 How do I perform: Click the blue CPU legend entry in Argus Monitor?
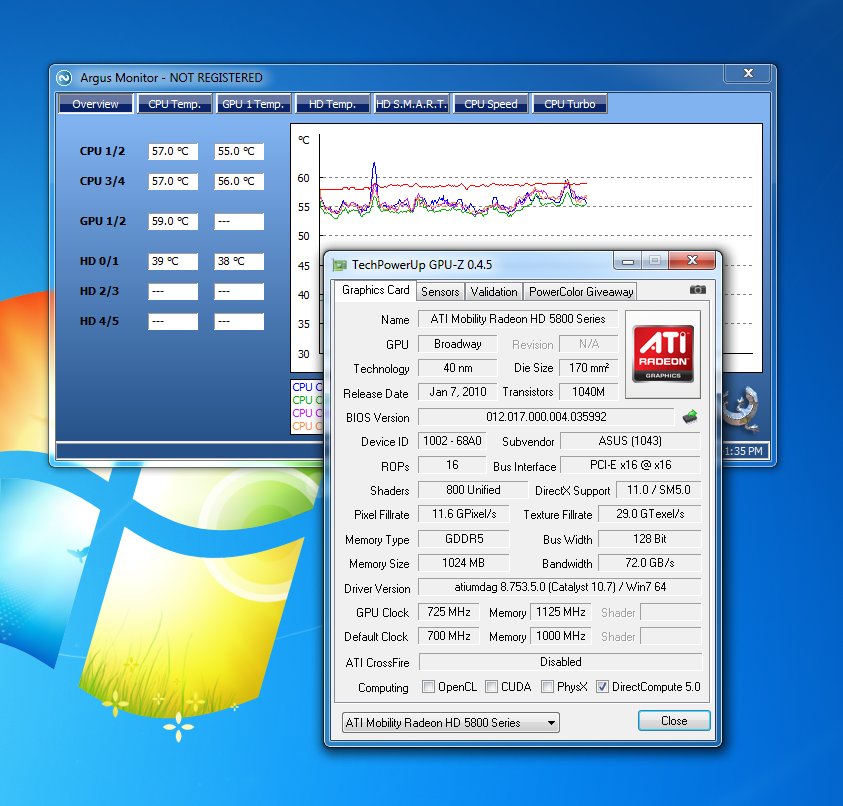pos(307,387)
